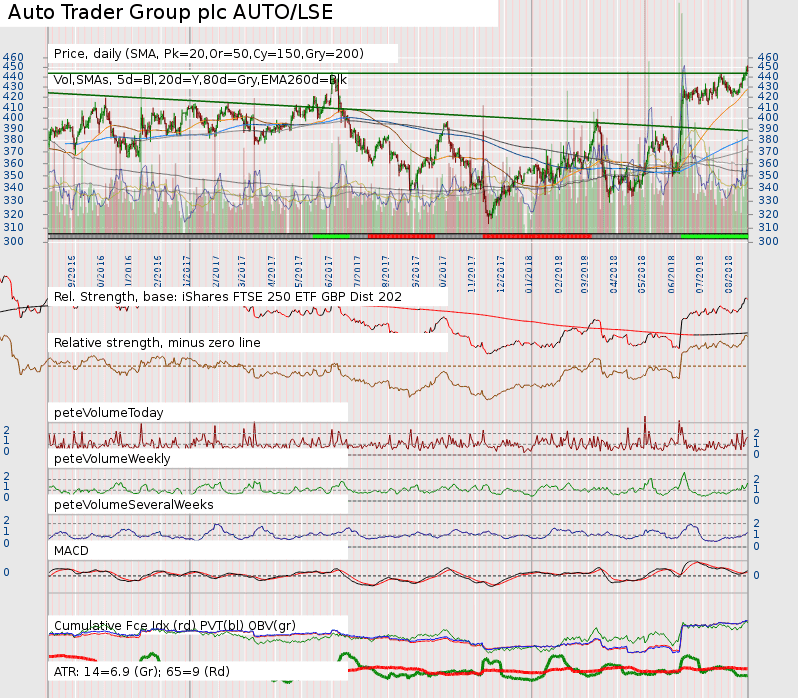
Task: Click 430 on the right price axis
Action: pyautogui.click(x=768, y=87)
